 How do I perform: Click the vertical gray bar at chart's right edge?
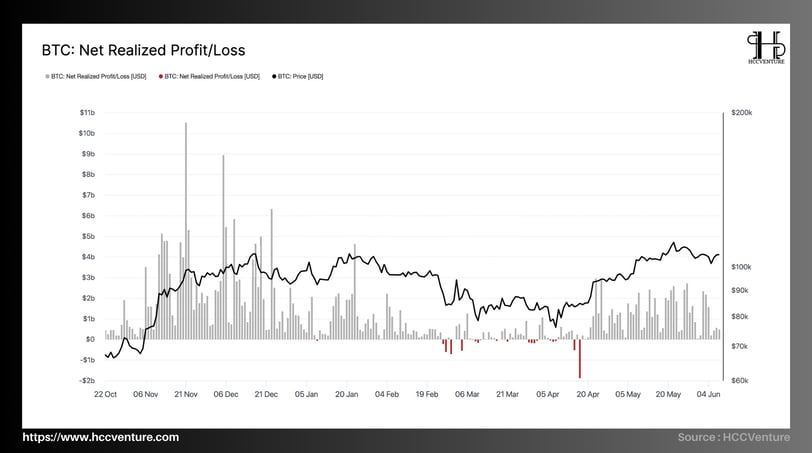point(723,246)
